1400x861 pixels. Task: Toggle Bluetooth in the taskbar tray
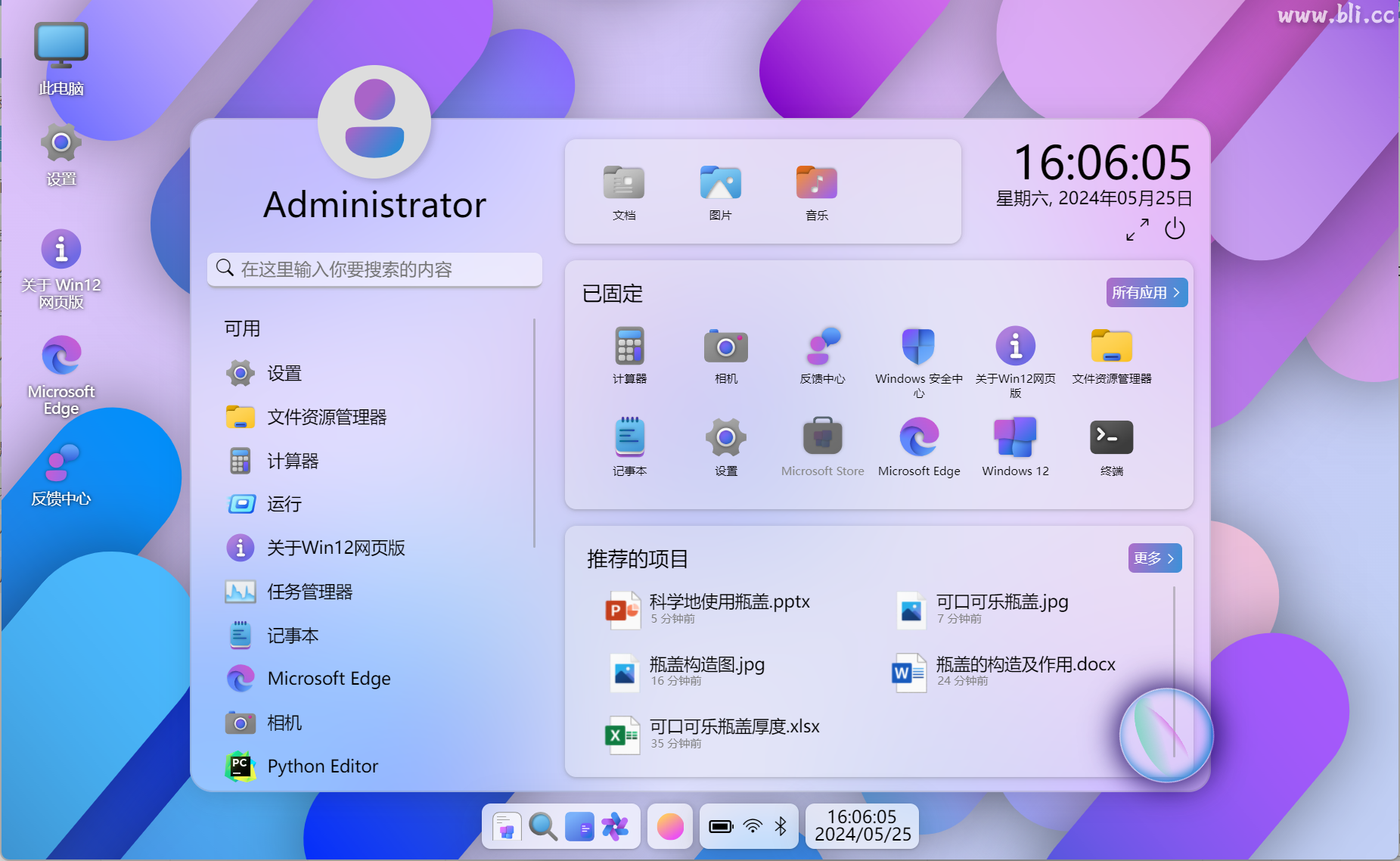click(782, 826)
